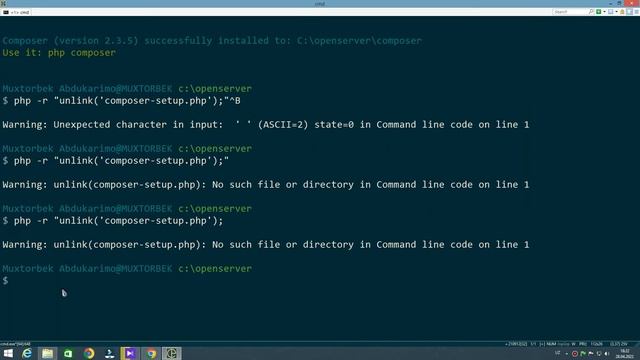Click the green tray icon
The height and width of the screenshot is (360, 640).
tap(583, 354)
